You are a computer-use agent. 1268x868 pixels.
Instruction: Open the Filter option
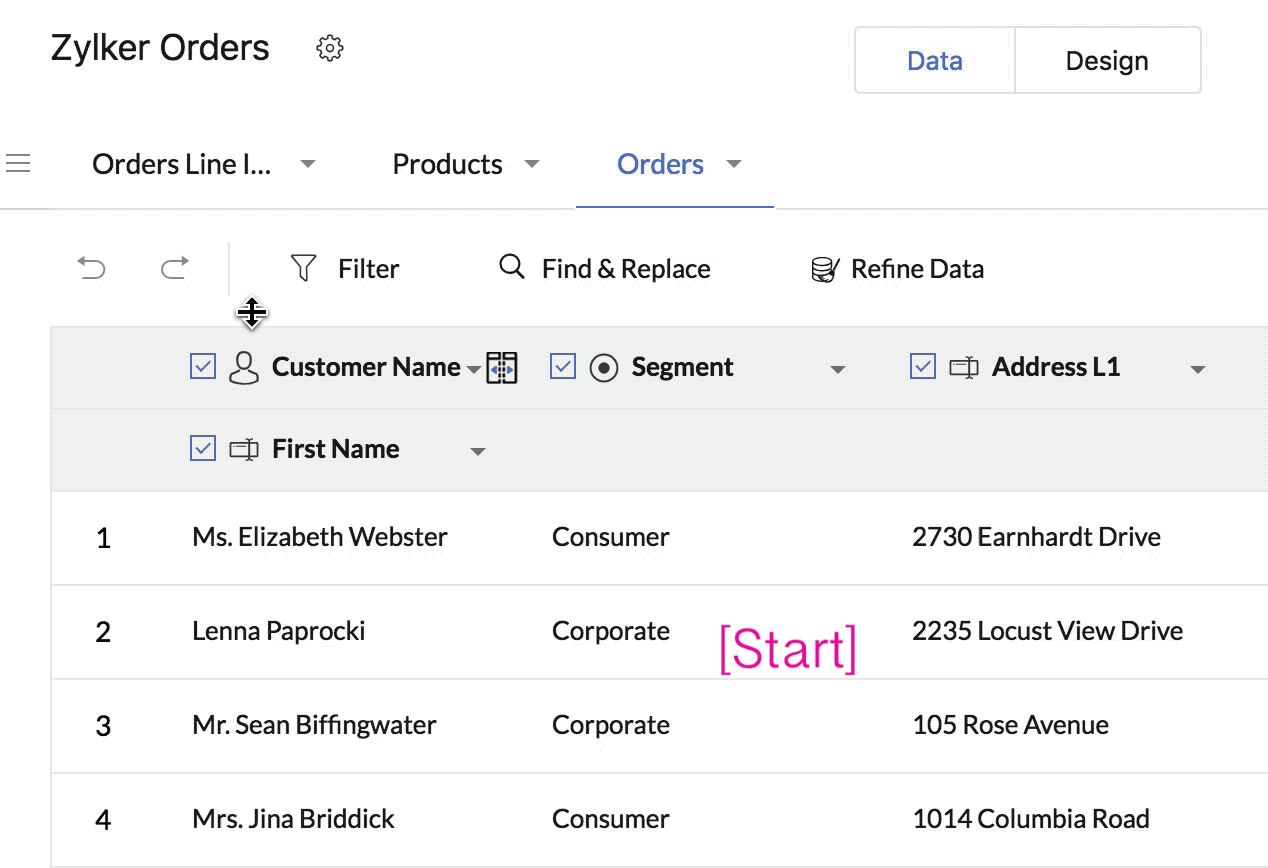click(345, 268)
